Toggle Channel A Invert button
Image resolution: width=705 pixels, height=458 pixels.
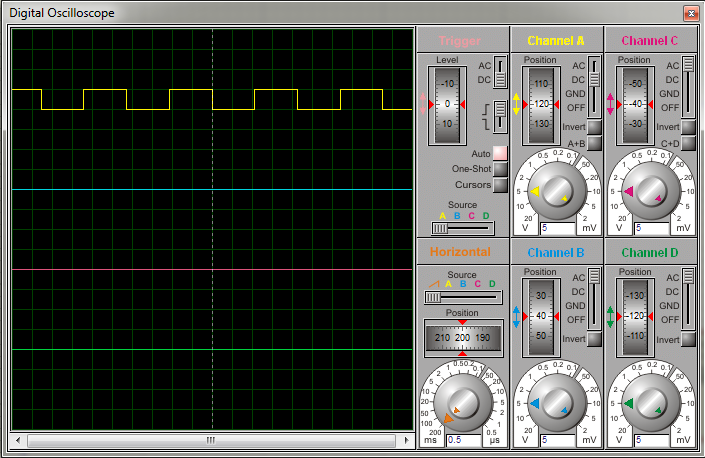click(x=594, y=127)
